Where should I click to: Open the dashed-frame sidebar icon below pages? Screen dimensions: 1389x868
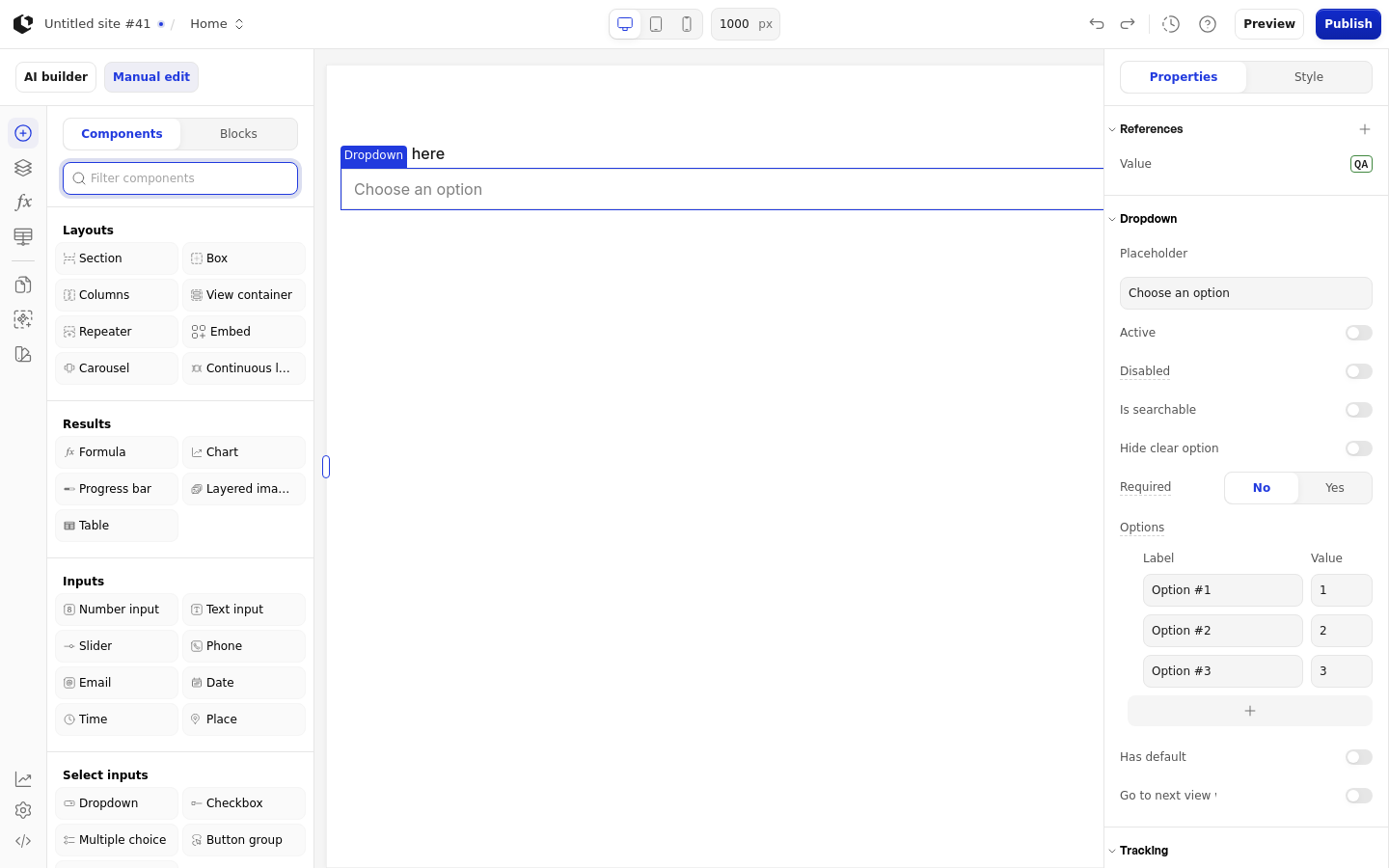click(x=23, y=319)
